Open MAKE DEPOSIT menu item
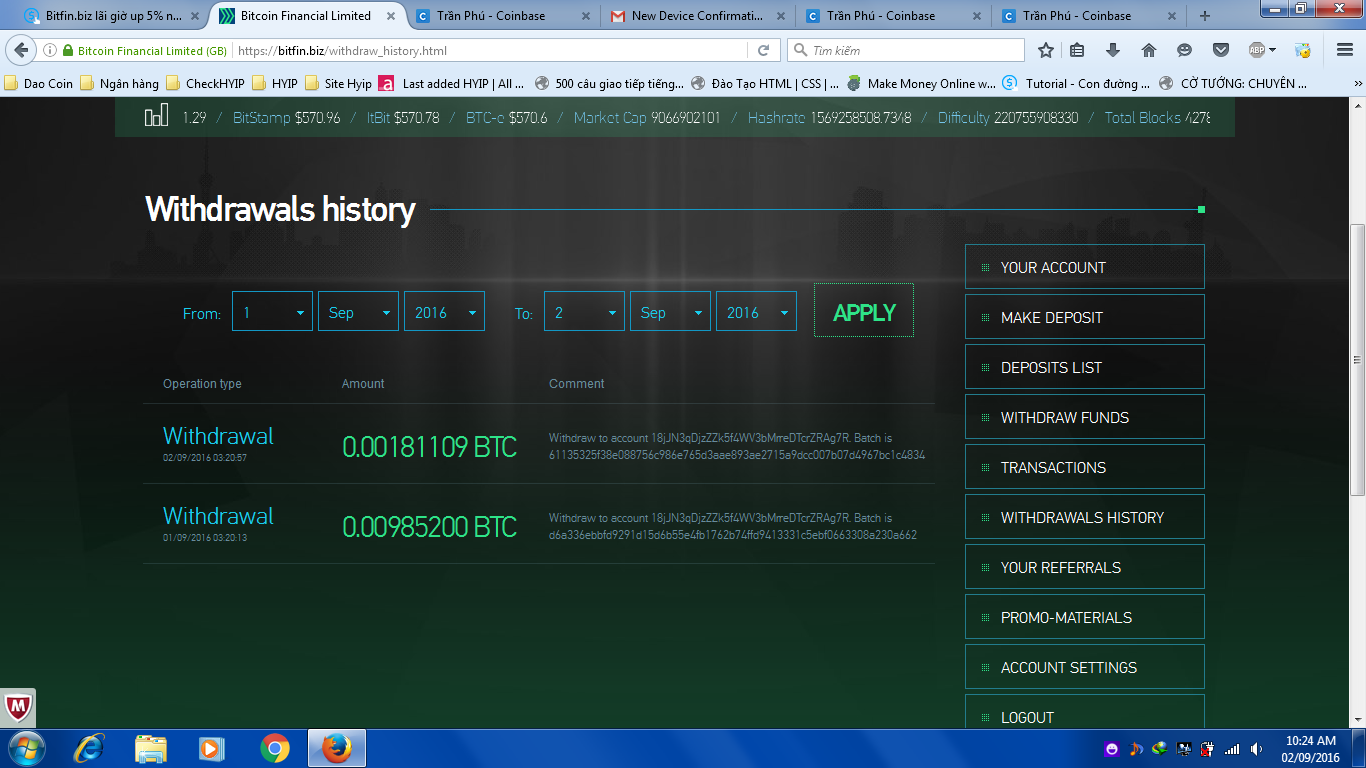Viewport: 1366px width, 768px height. pyautogui.click(x=1085, y=317)
